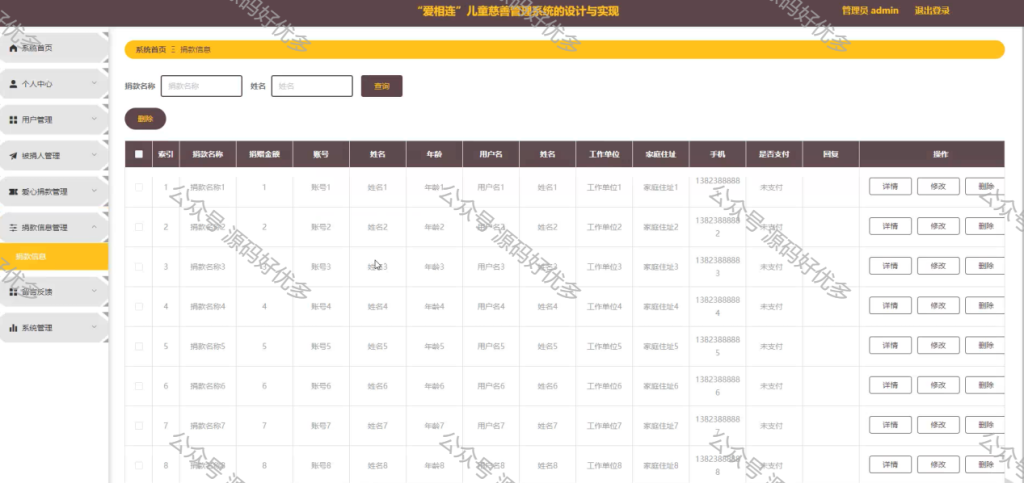Image resolution: width=1024 pixels, height=483 pixels.
Task: Click the 捐款信息管理 list icon
Action: click(x=13, y=228)
